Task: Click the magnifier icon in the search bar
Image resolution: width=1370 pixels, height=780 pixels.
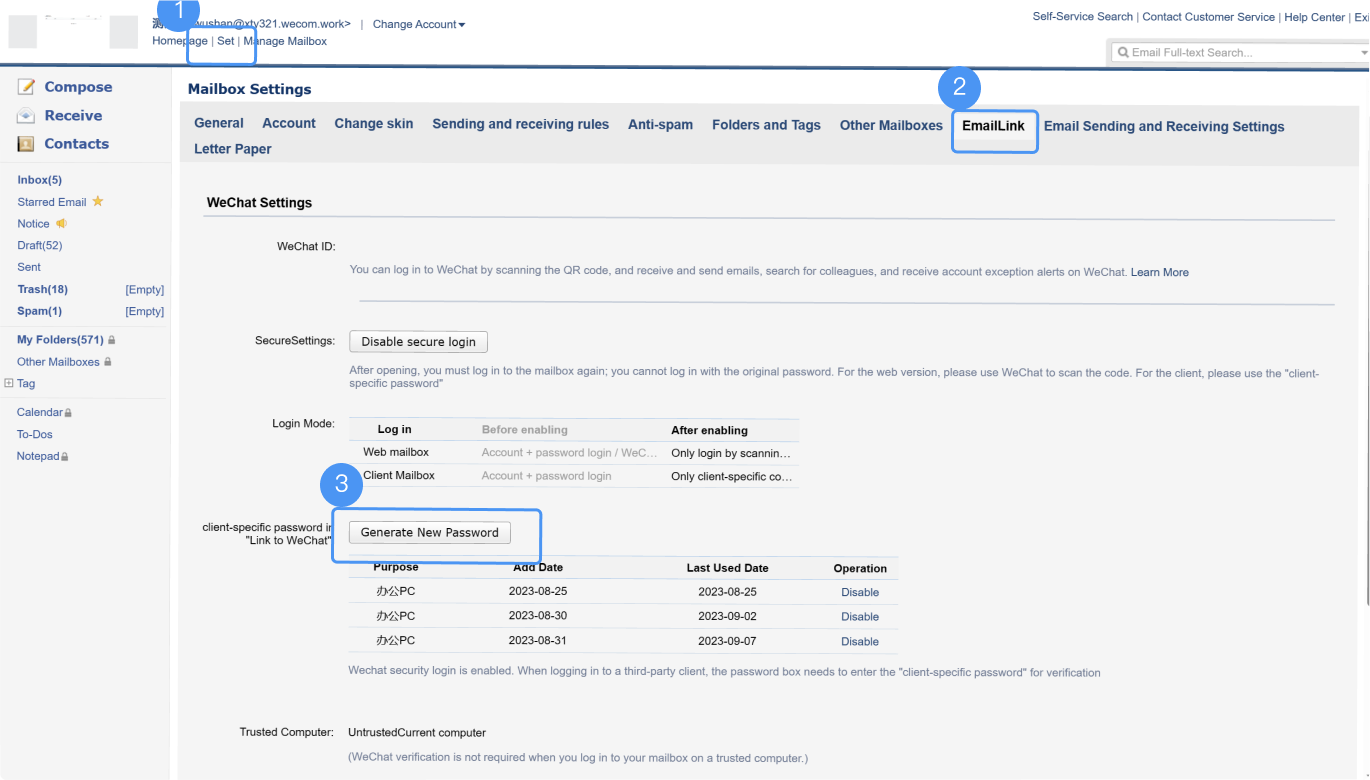Action: pos(1123,51)
